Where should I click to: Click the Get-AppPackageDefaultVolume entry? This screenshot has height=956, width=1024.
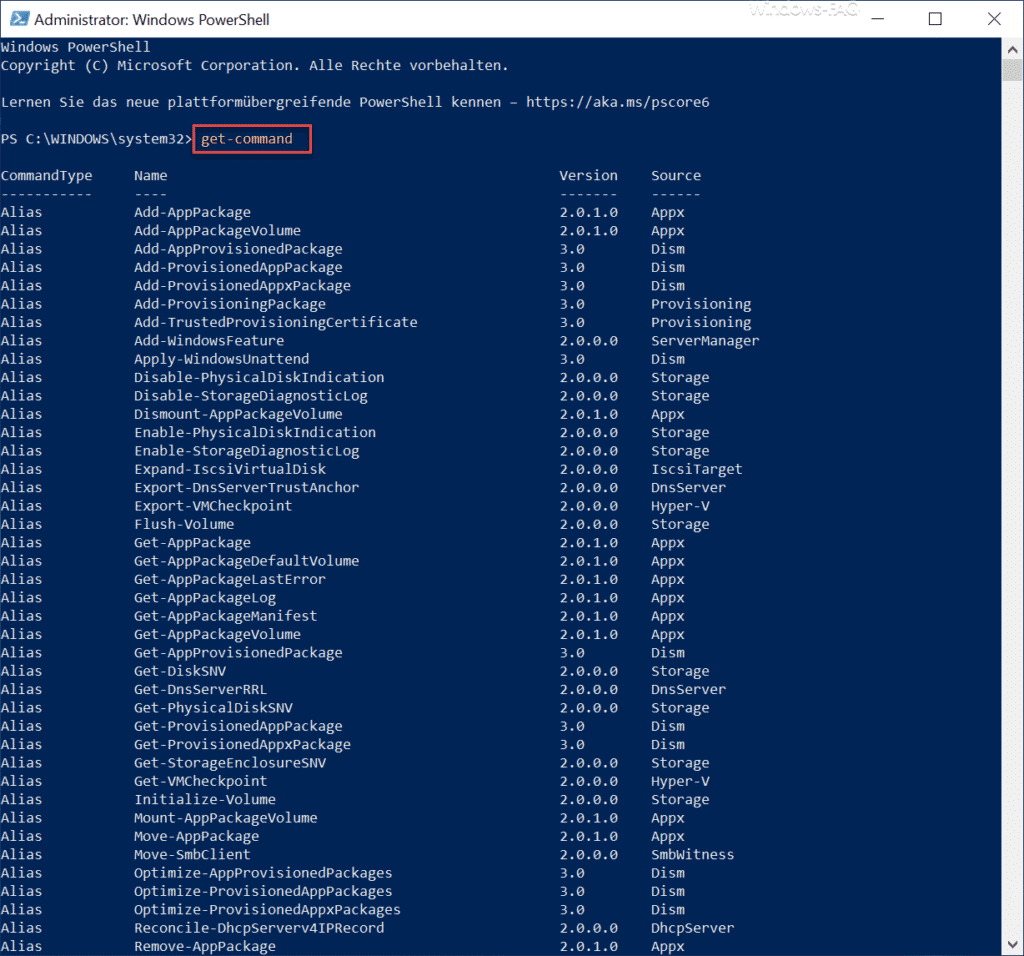[247, 561]
